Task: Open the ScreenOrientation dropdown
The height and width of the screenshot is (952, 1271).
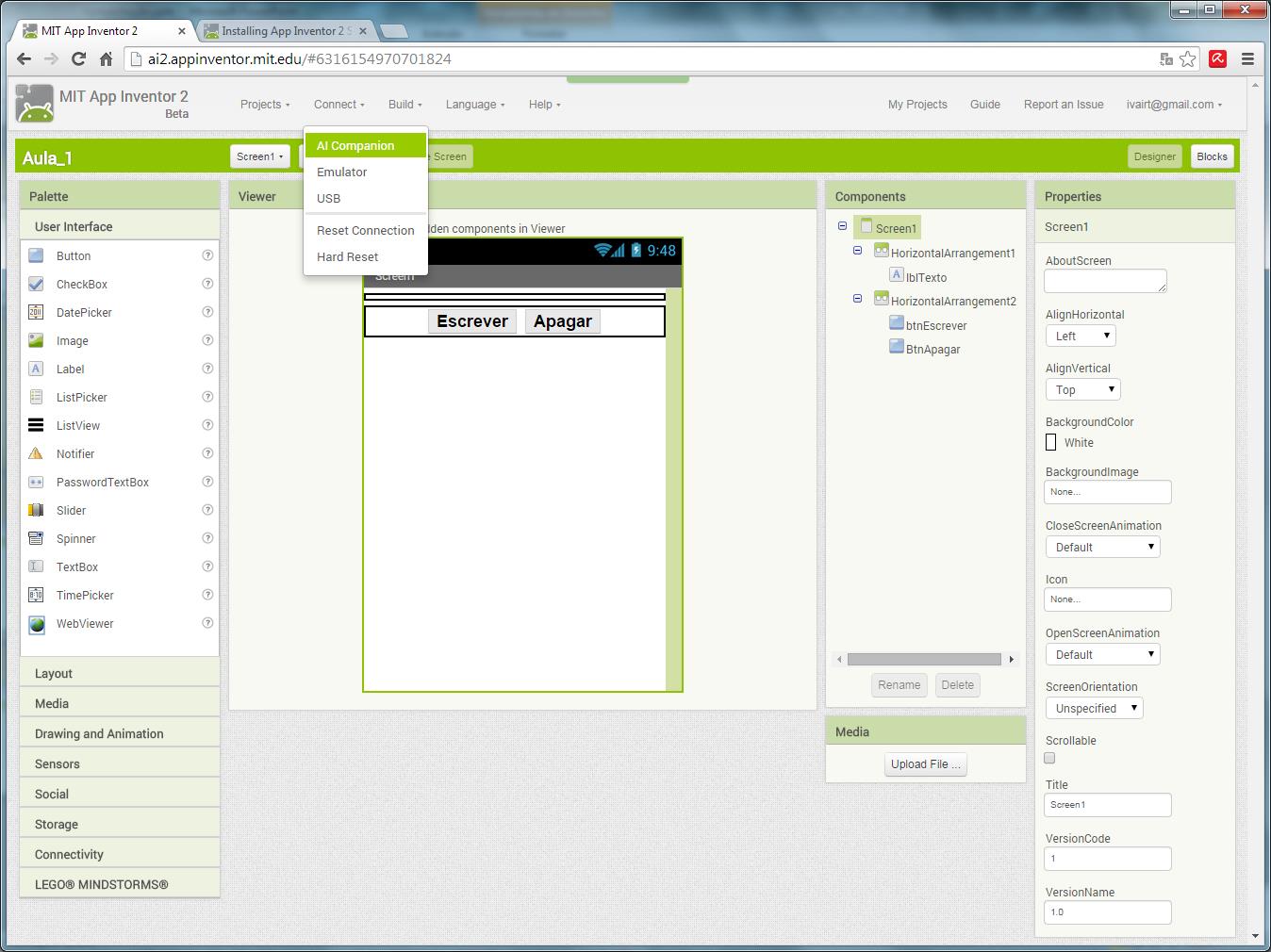Action: (x=1094, y=708)
